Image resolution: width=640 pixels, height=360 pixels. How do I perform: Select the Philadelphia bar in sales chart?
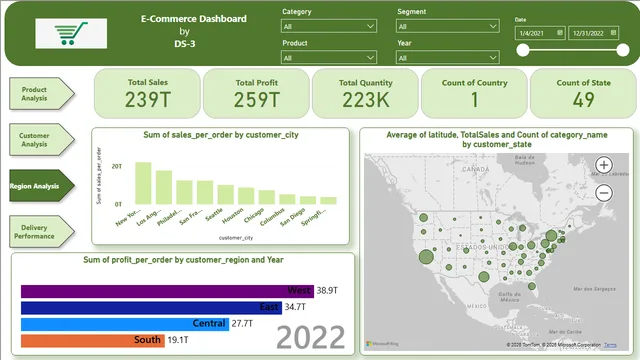point(184,192)
